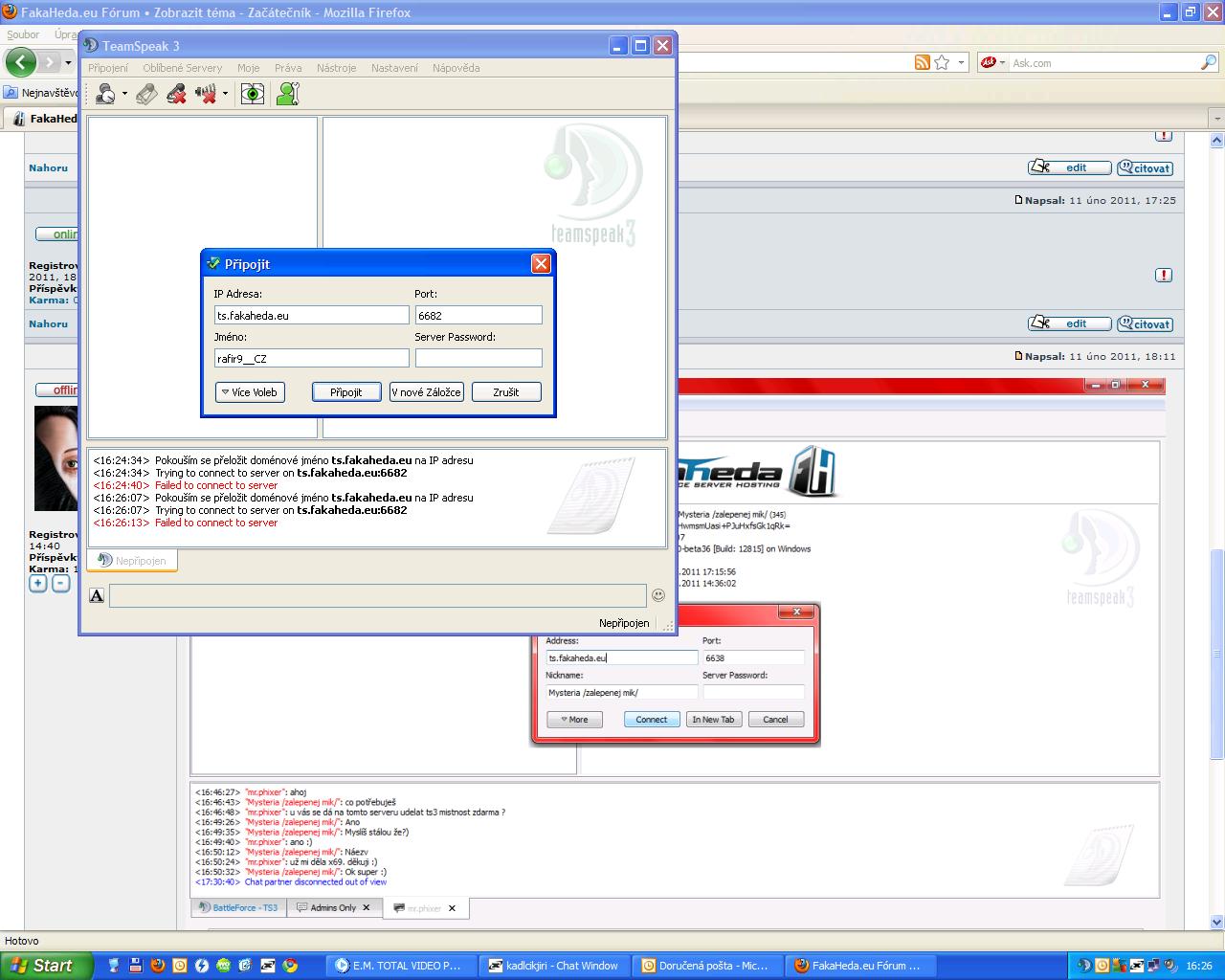Open E.M. TOTAL VIDEO taskbar item
This screenshot has width=1225, height=980.
tap(400, 966)
